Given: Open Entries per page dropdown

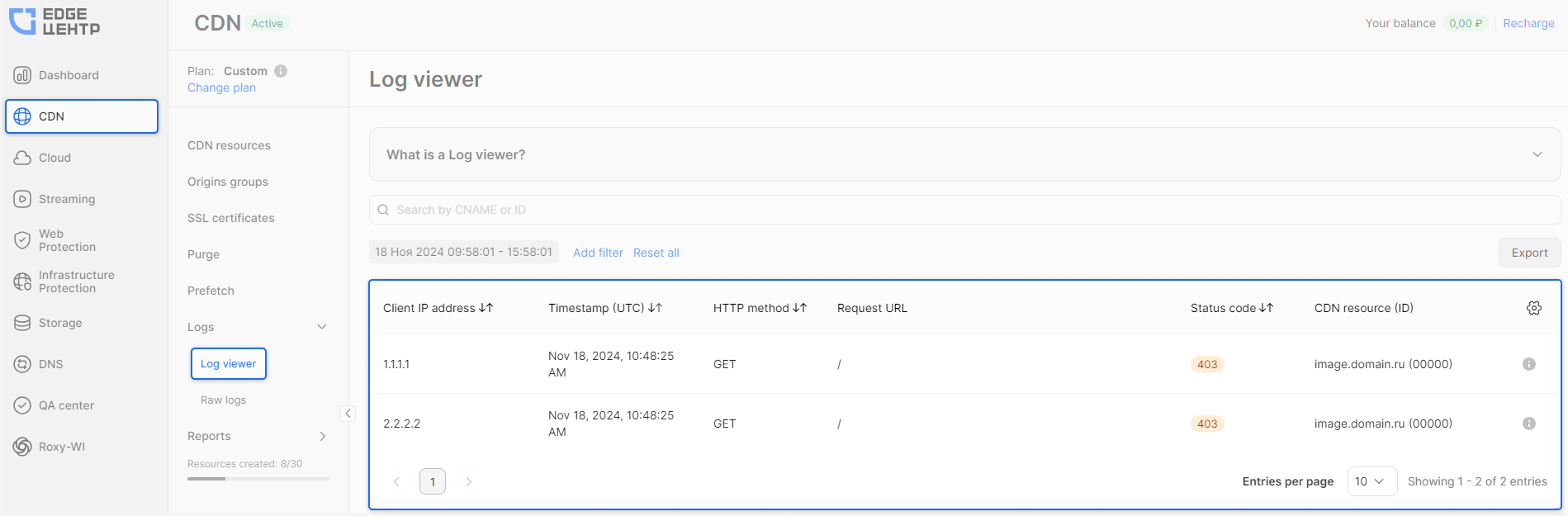Looking at the screenshot, I should tap(1372, 481).
